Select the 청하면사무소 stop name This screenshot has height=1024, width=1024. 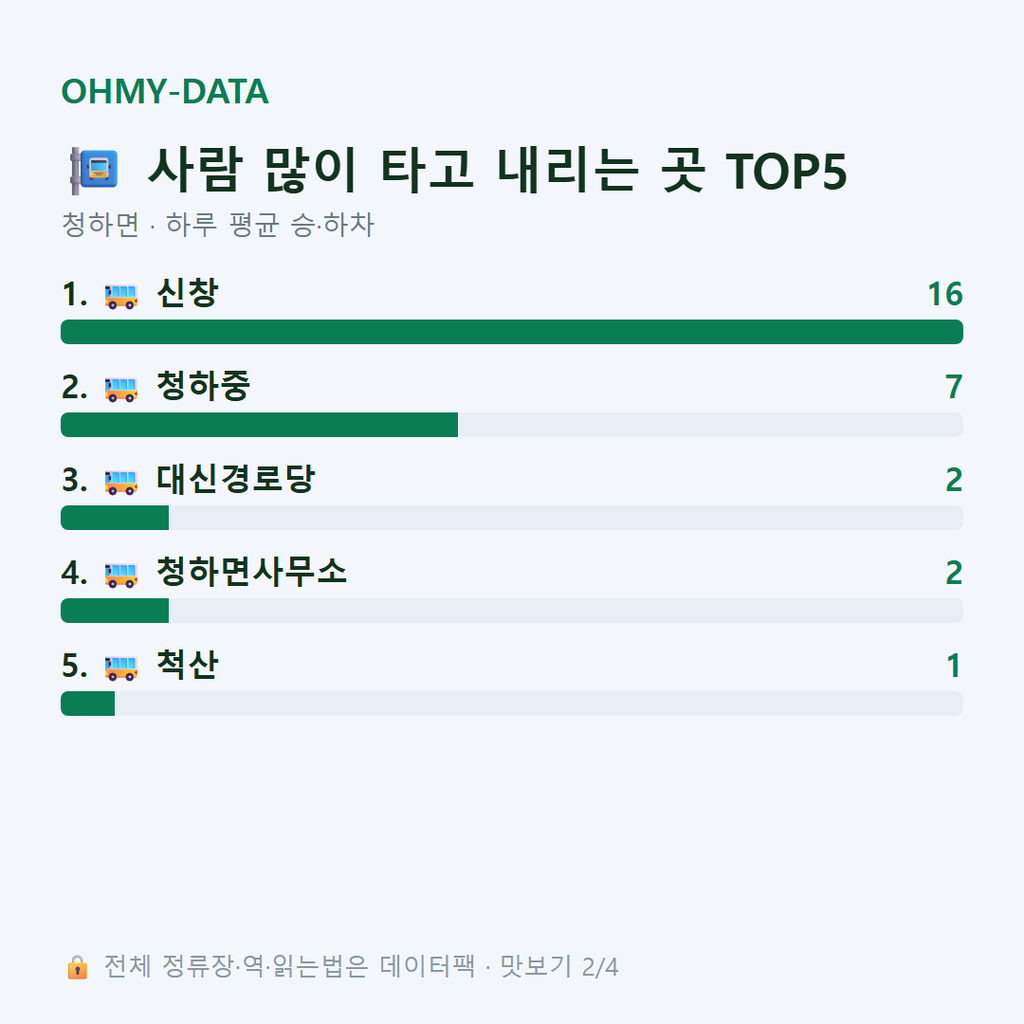coord(251,571)
